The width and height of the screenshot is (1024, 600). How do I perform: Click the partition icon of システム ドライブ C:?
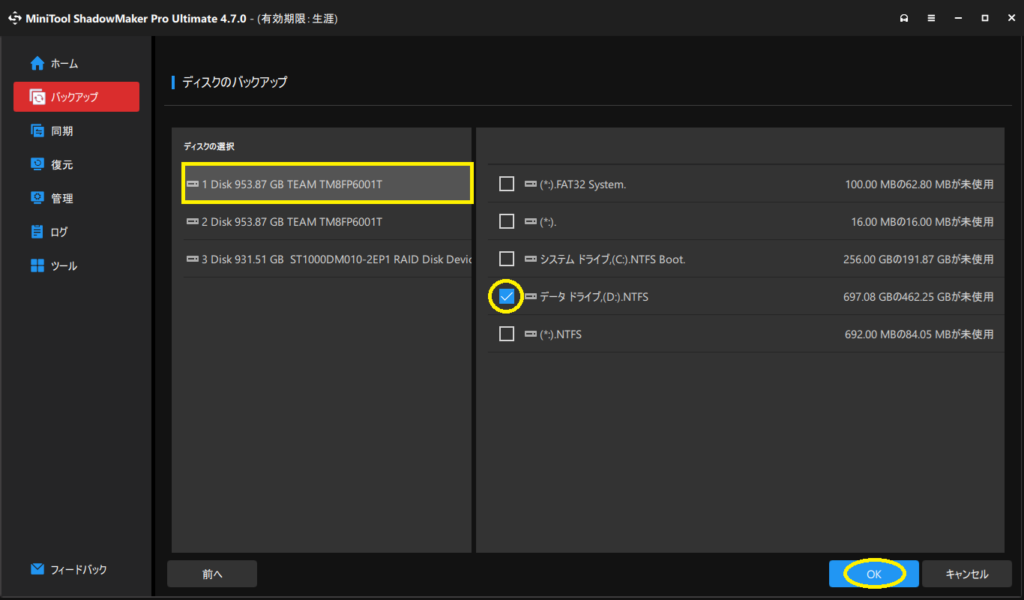click(531, 259)
